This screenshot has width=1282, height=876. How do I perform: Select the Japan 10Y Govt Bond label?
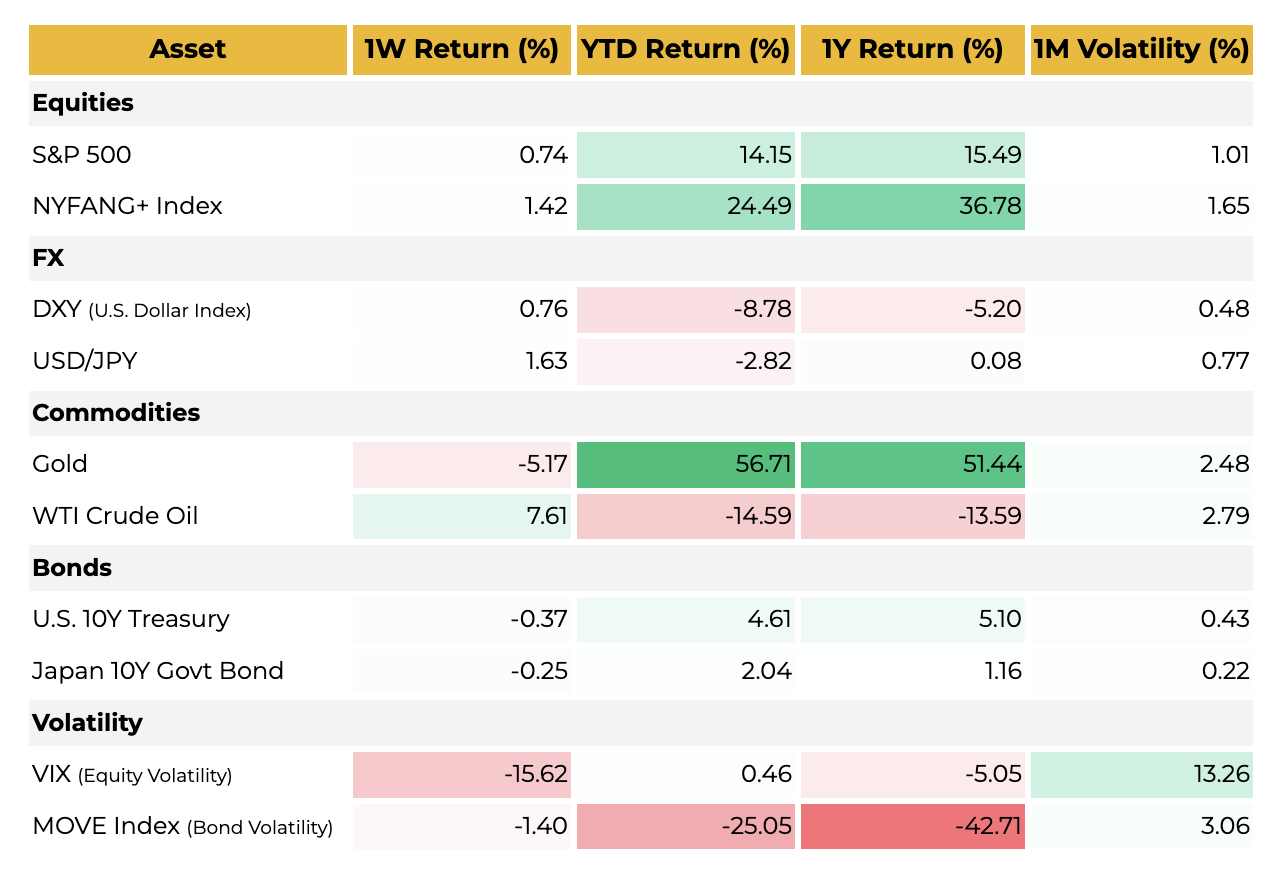click(x=158, y=671)
